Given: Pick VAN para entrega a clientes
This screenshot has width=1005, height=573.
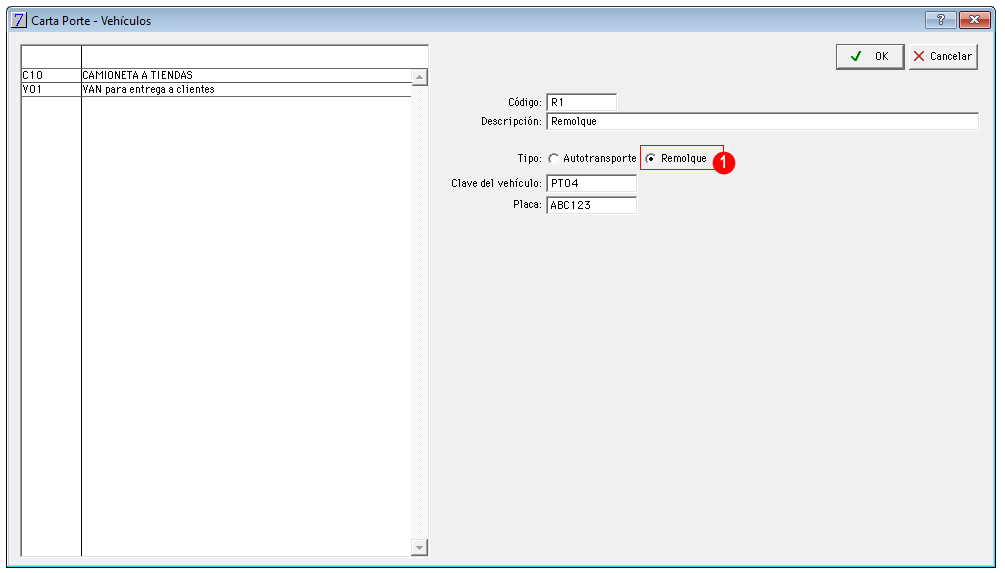Looking at the screenshot, I should click(x=149, y=90).
